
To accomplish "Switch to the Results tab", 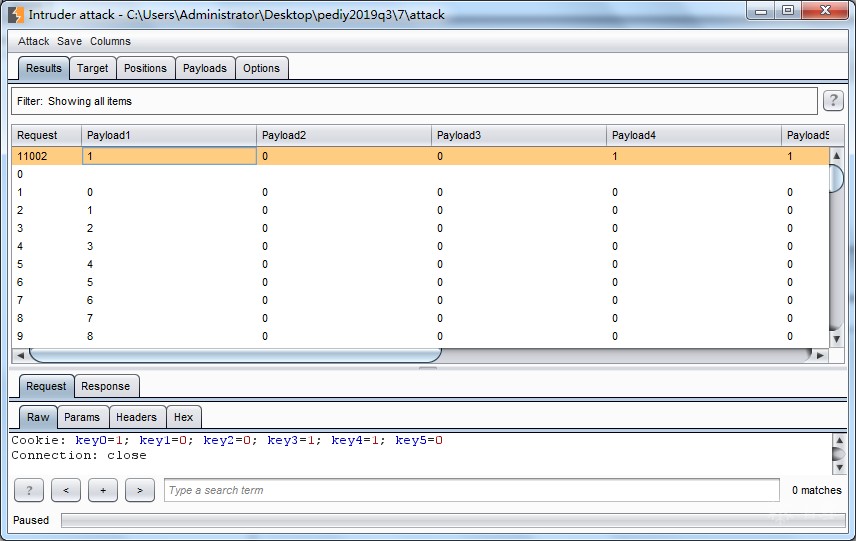I will [44, 68].
